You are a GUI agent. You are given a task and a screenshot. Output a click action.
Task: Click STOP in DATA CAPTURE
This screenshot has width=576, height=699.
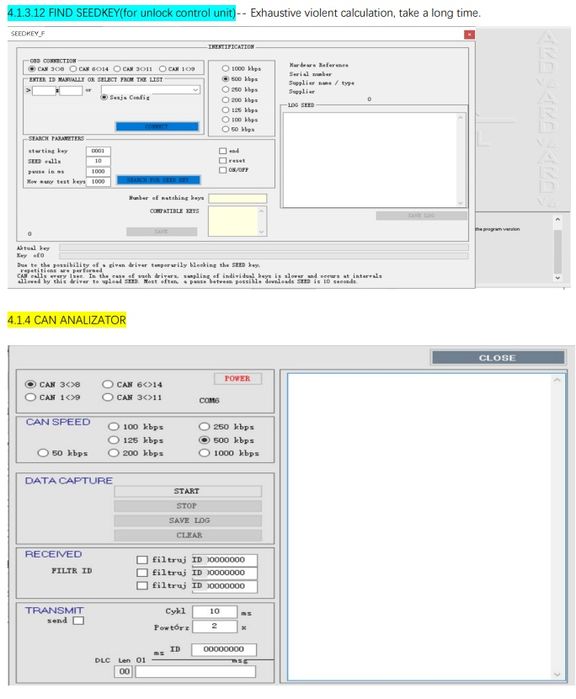point(188,506)
